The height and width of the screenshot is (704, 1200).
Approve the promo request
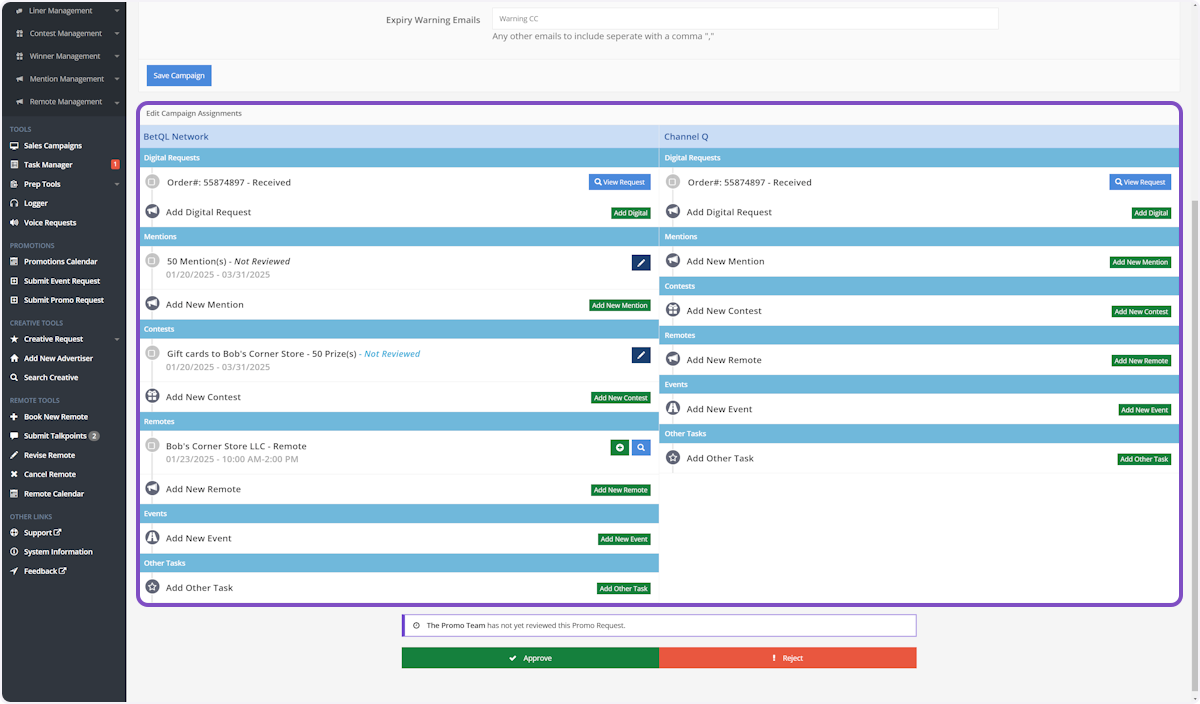pyautogui.click(x=530, y=658)
